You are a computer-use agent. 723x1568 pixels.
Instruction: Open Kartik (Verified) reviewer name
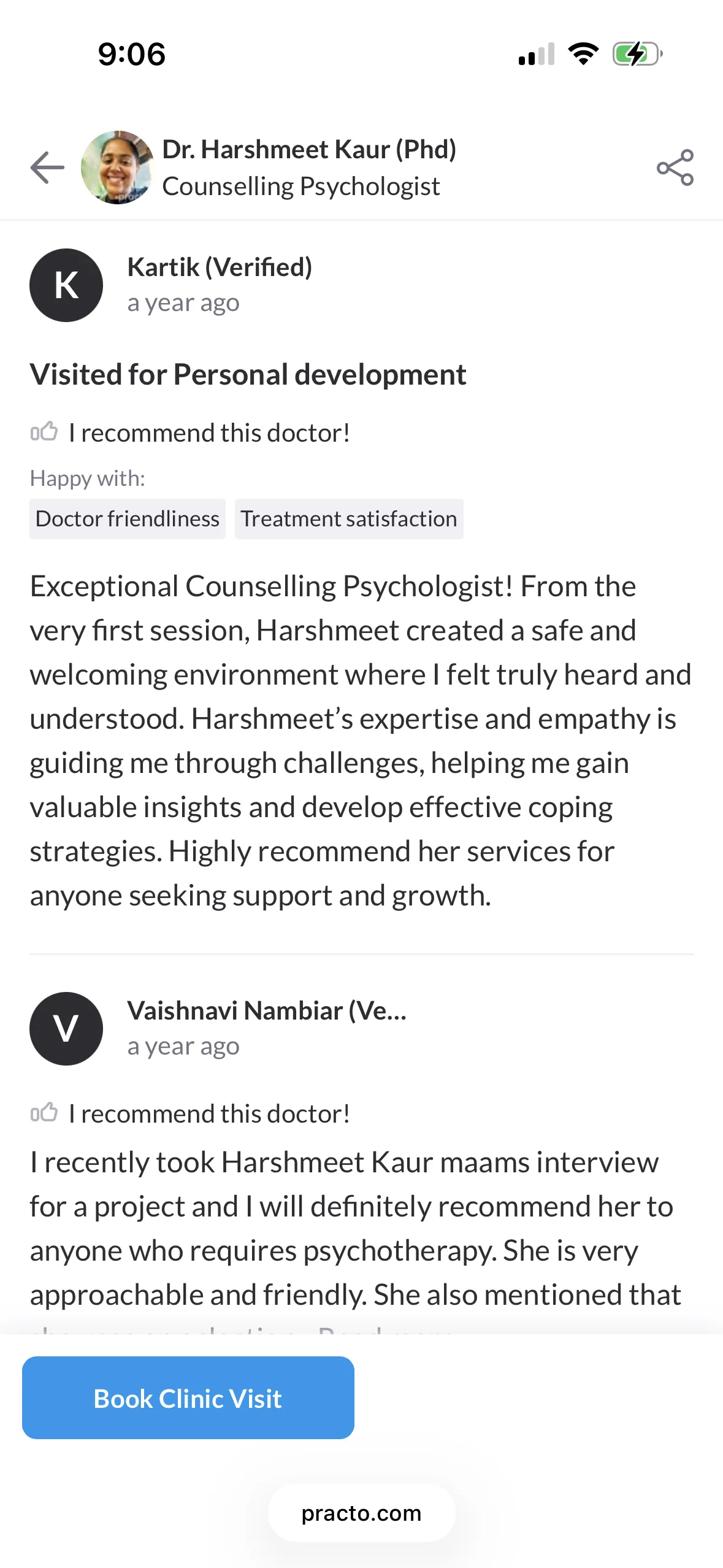pos(220,267)
